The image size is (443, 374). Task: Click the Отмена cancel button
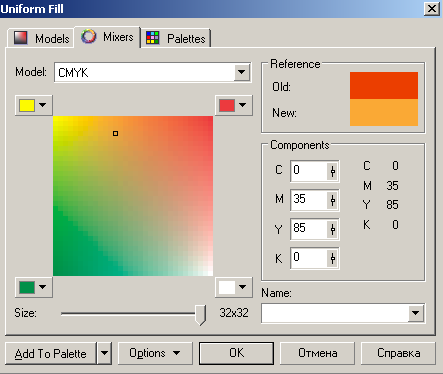[317, 353]
